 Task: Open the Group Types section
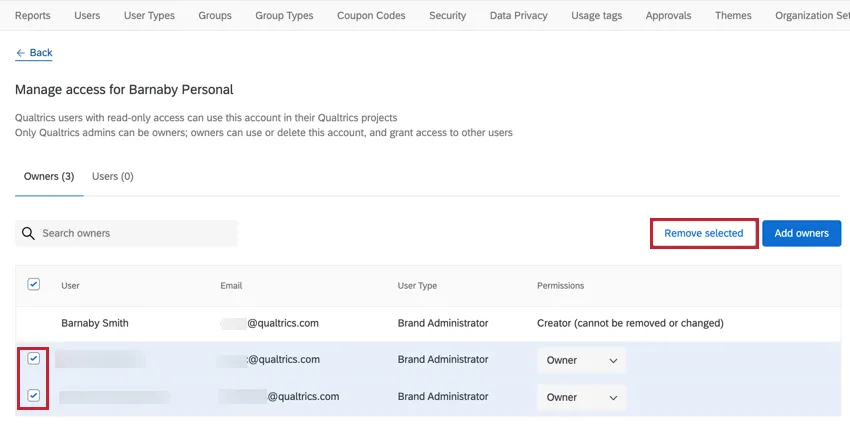[x=284, y=15]
